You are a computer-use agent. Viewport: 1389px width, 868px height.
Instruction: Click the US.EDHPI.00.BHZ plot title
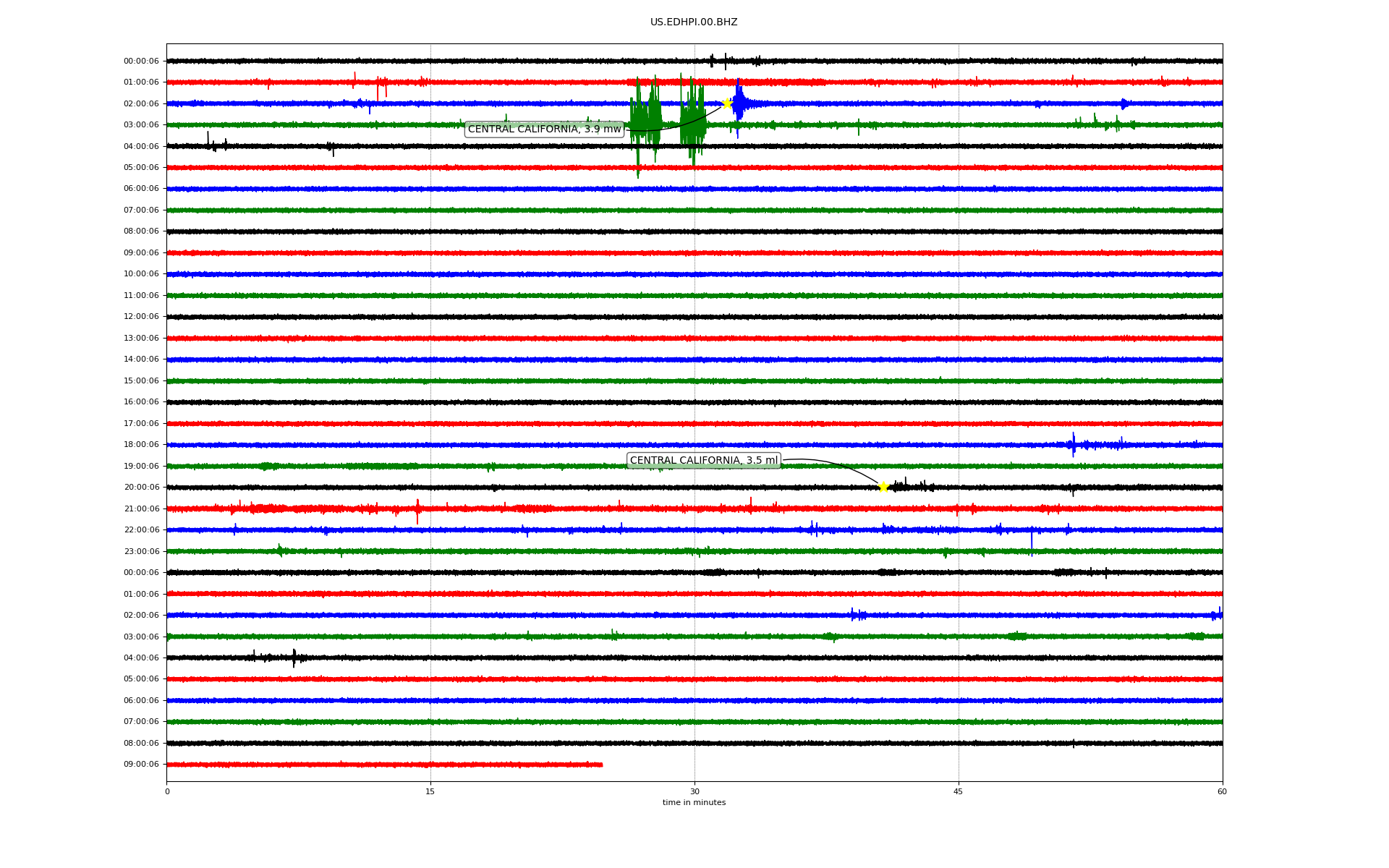tap(693, 22)
